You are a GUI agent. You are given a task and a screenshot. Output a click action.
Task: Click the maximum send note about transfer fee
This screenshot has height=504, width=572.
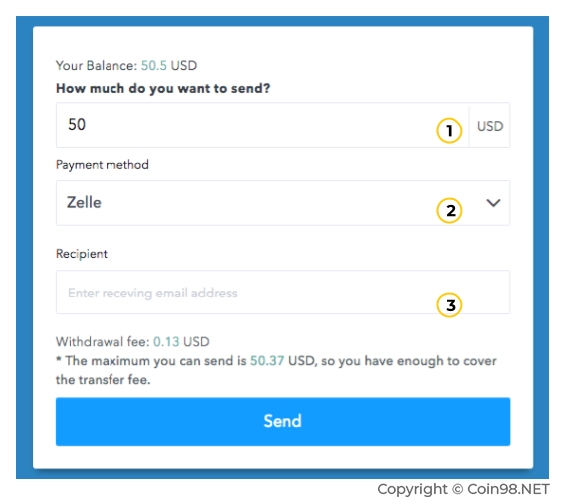click(276, 370)
